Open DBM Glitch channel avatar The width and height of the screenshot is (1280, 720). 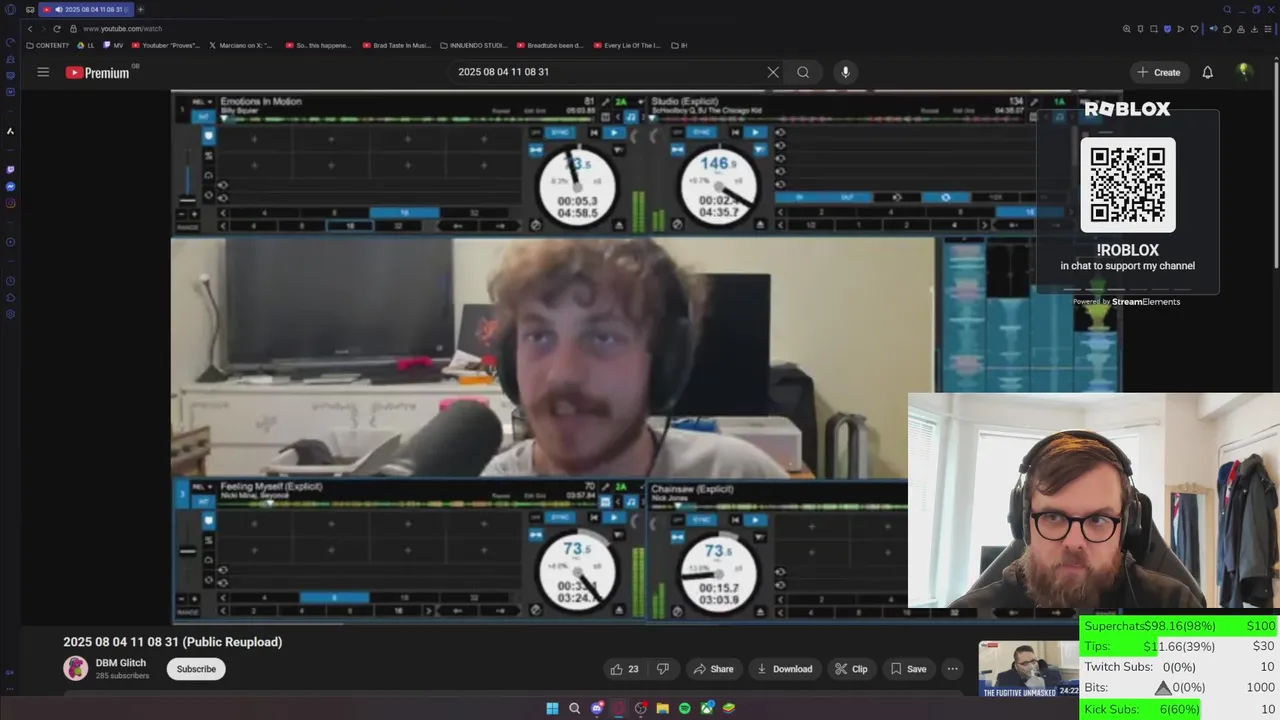pyautogui.click(x=75, y=668)
